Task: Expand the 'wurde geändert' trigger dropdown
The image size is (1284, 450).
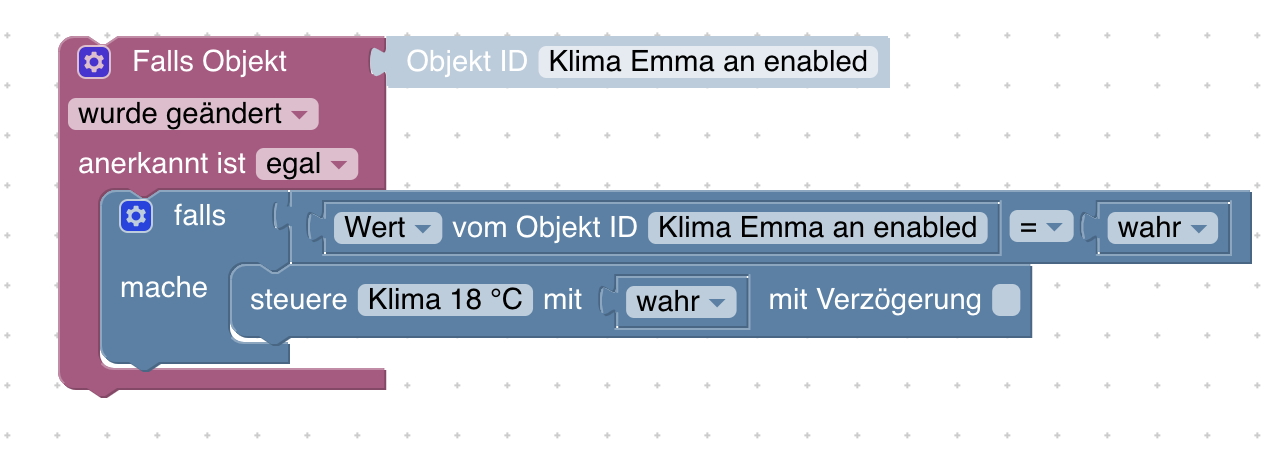Action: click(x=193, y=114)
